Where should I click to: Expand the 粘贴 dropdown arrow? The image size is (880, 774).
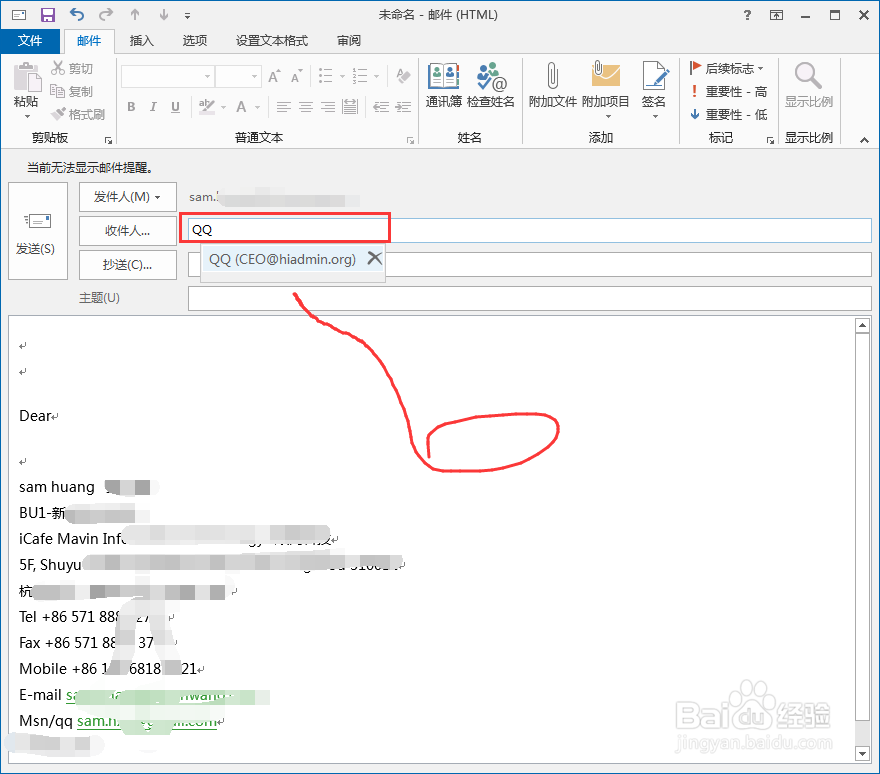[27, 117]
